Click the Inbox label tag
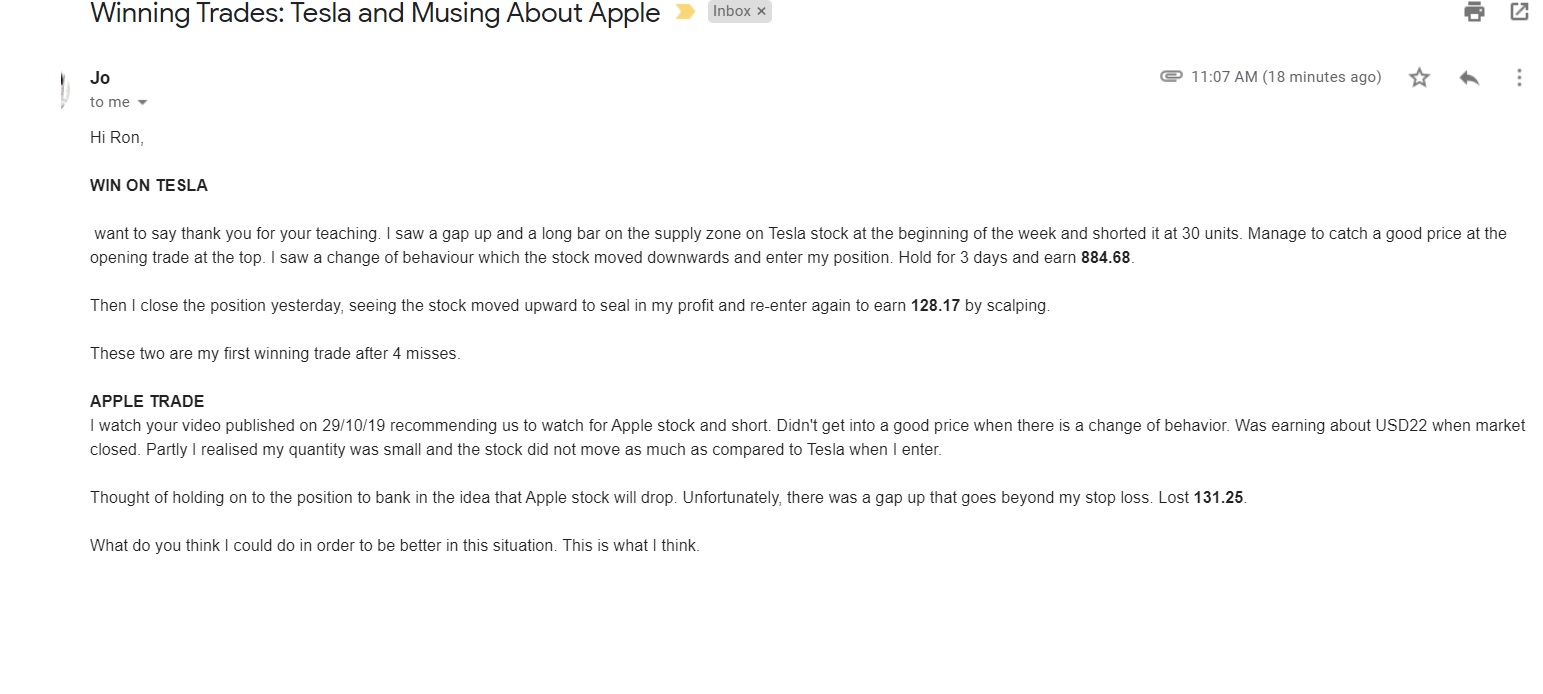This screenshot has width=1543, height=694. 731,12
